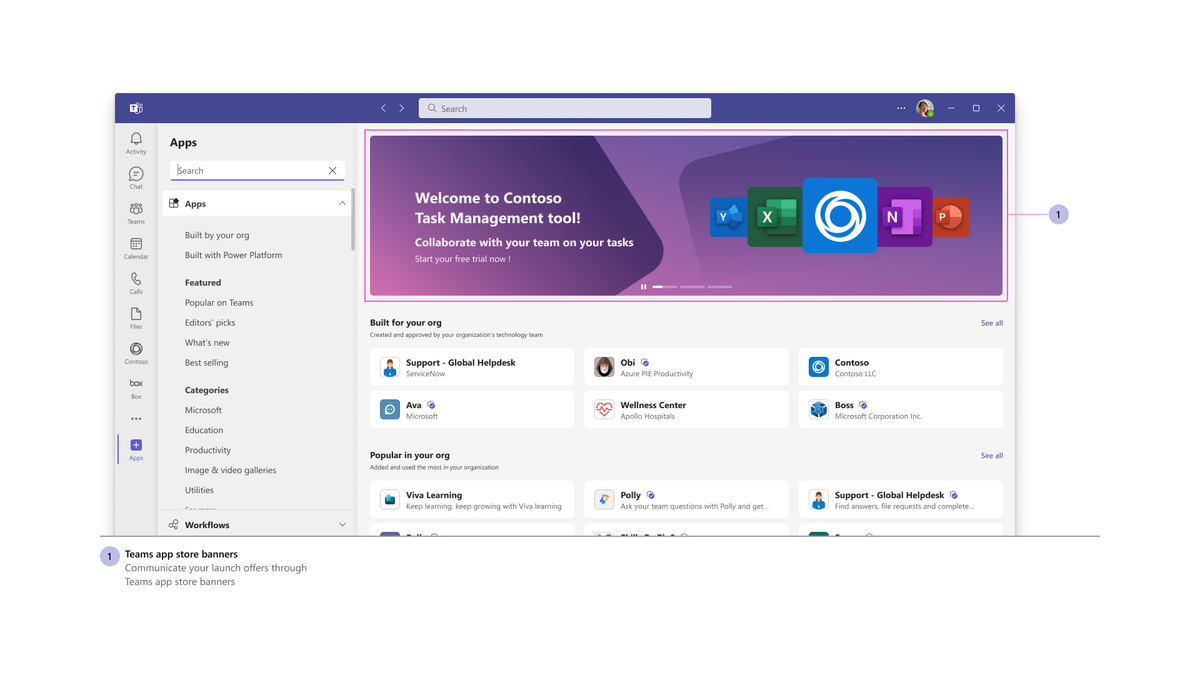Open Calls from the sidebar
1200x675 pixels.
coord(136,282)
